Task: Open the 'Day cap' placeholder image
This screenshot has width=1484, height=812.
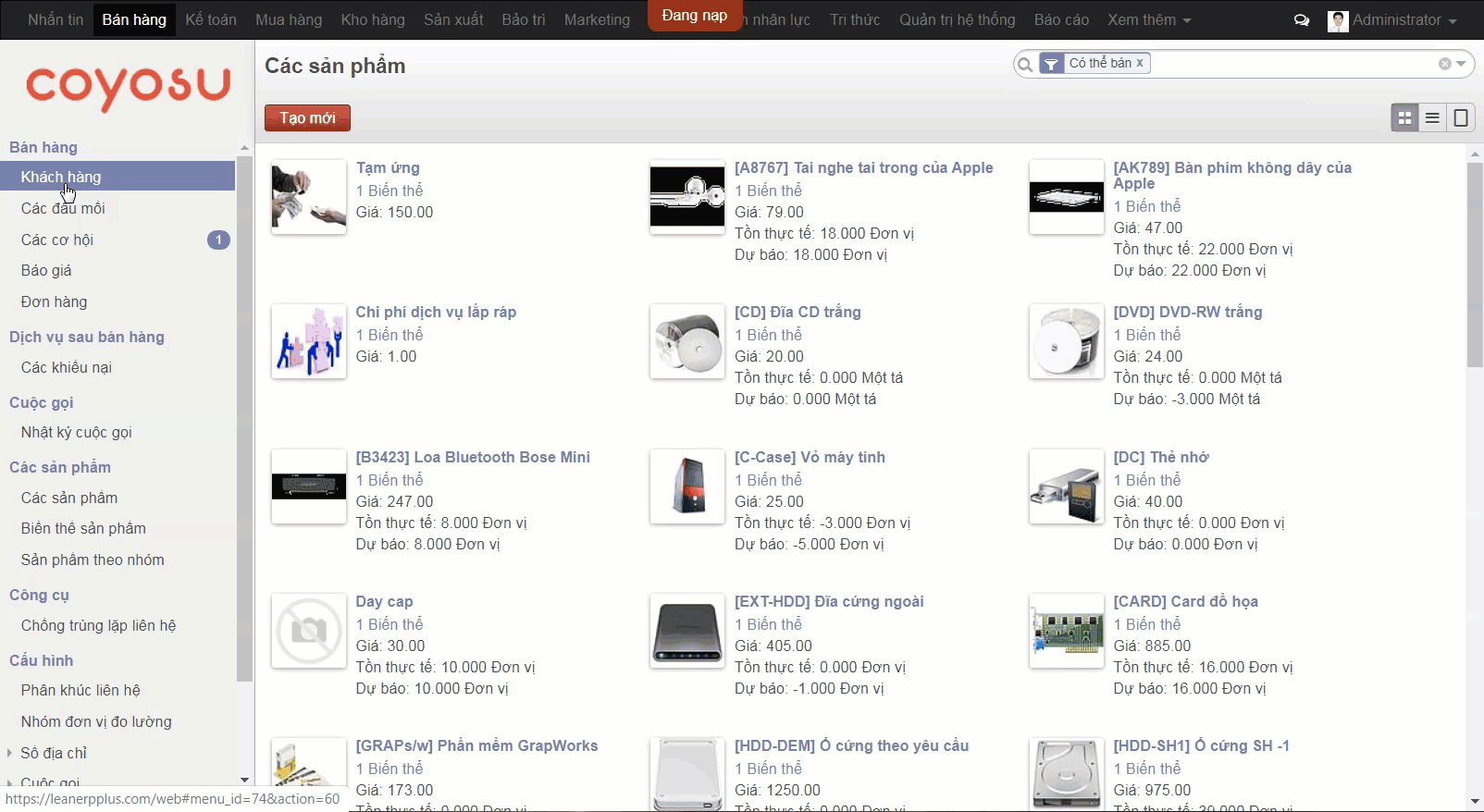Action: pos(309,631)
